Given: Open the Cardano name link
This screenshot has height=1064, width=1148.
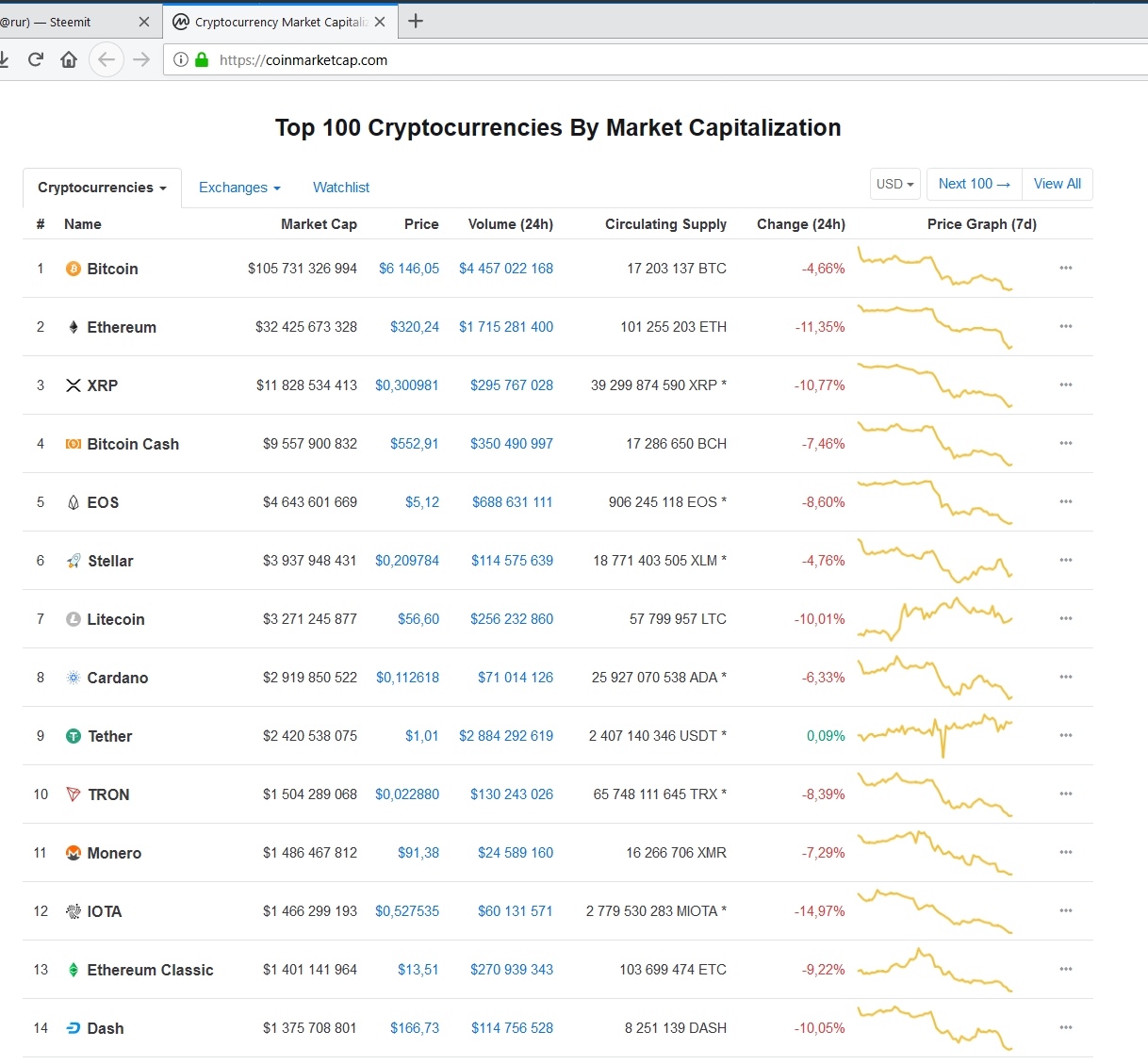Looking at the screenshot, I should coord(118,678).
